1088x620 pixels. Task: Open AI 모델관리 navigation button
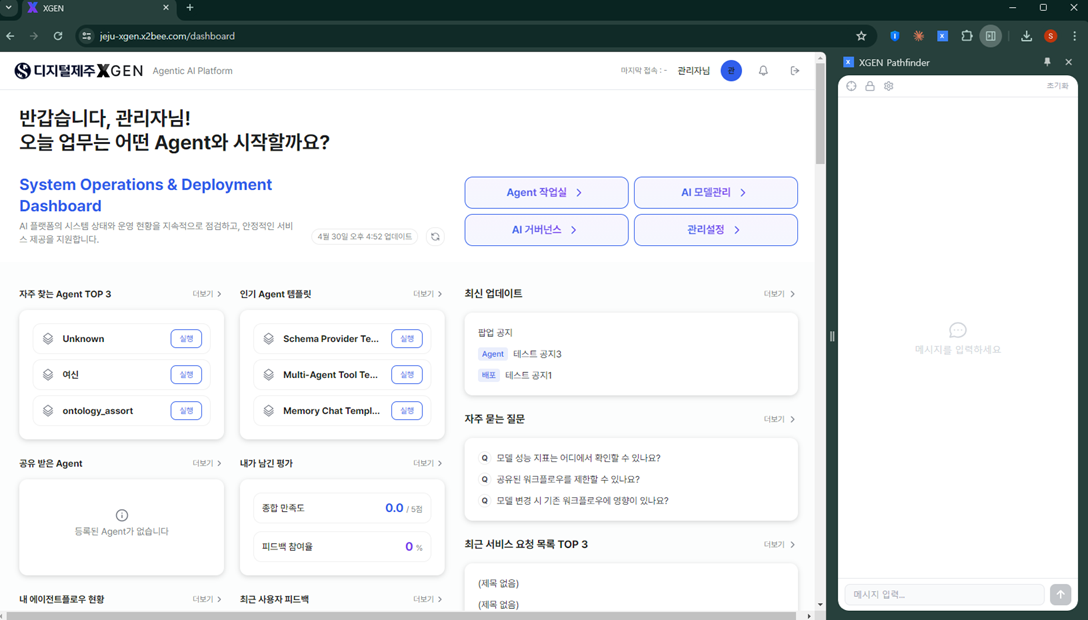[x=715, y=192]
